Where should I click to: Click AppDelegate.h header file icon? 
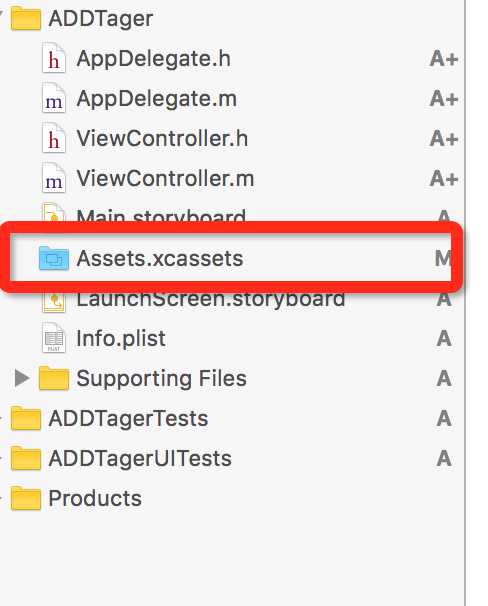[54, 59]
